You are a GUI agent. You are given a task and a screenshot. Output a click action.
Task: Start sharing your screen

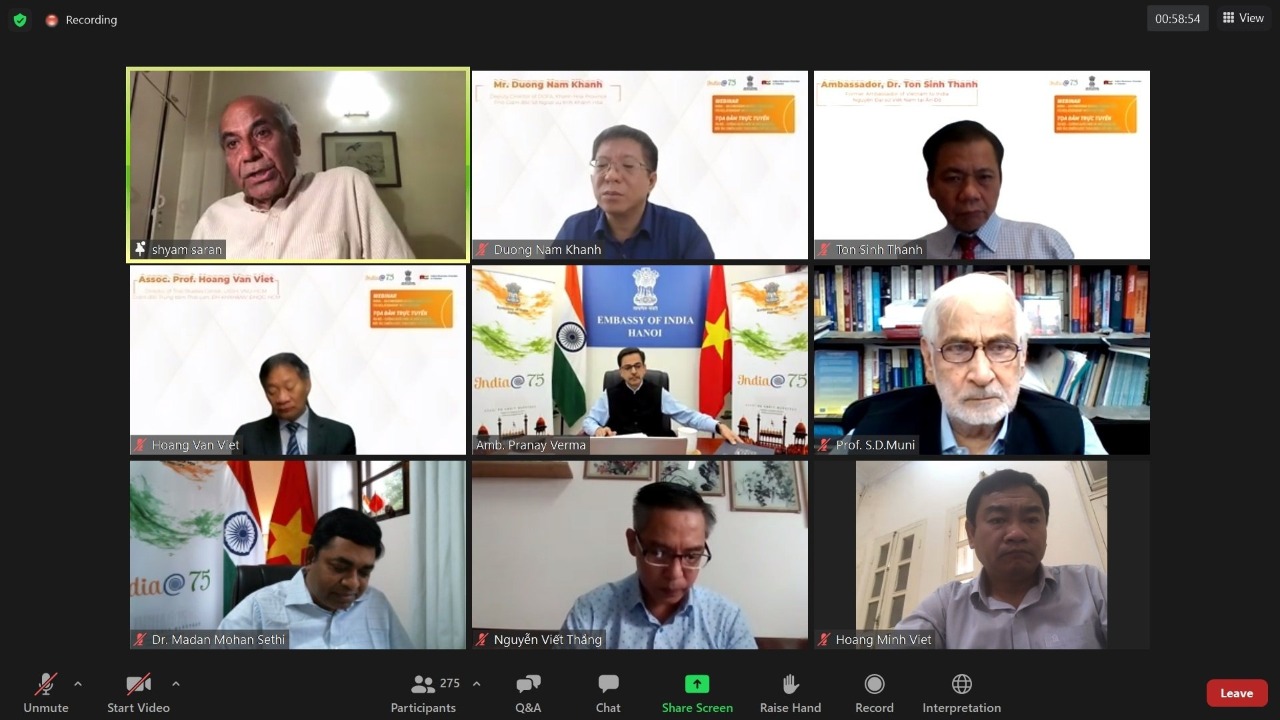pos(697,693)
